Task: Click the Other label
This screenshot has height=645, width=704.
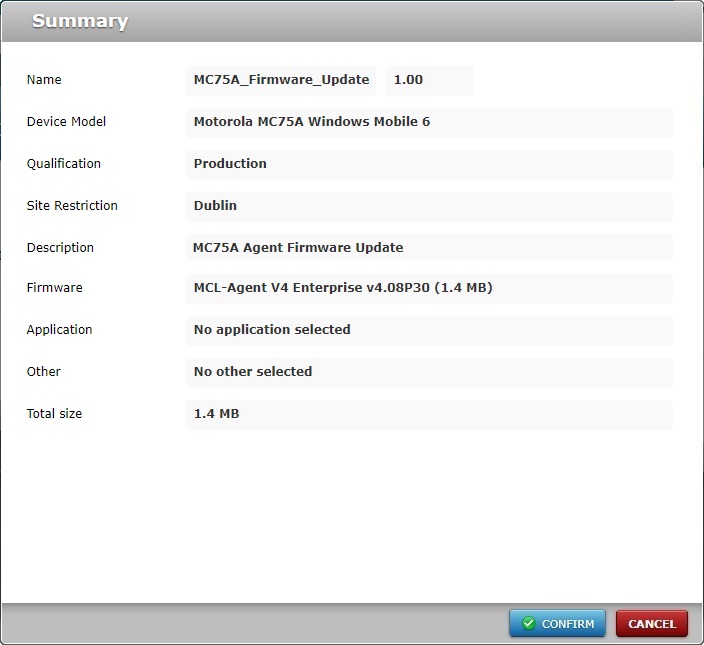Action: (x=44, y=372)
